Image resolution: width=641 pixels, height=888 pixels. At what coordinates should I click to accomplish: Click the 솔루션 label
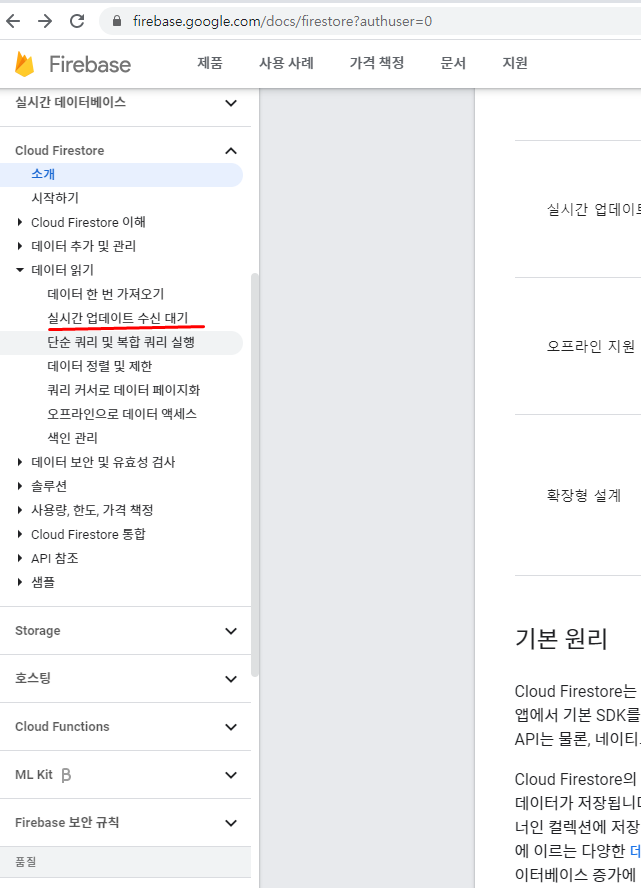click(x=49, y=486)
